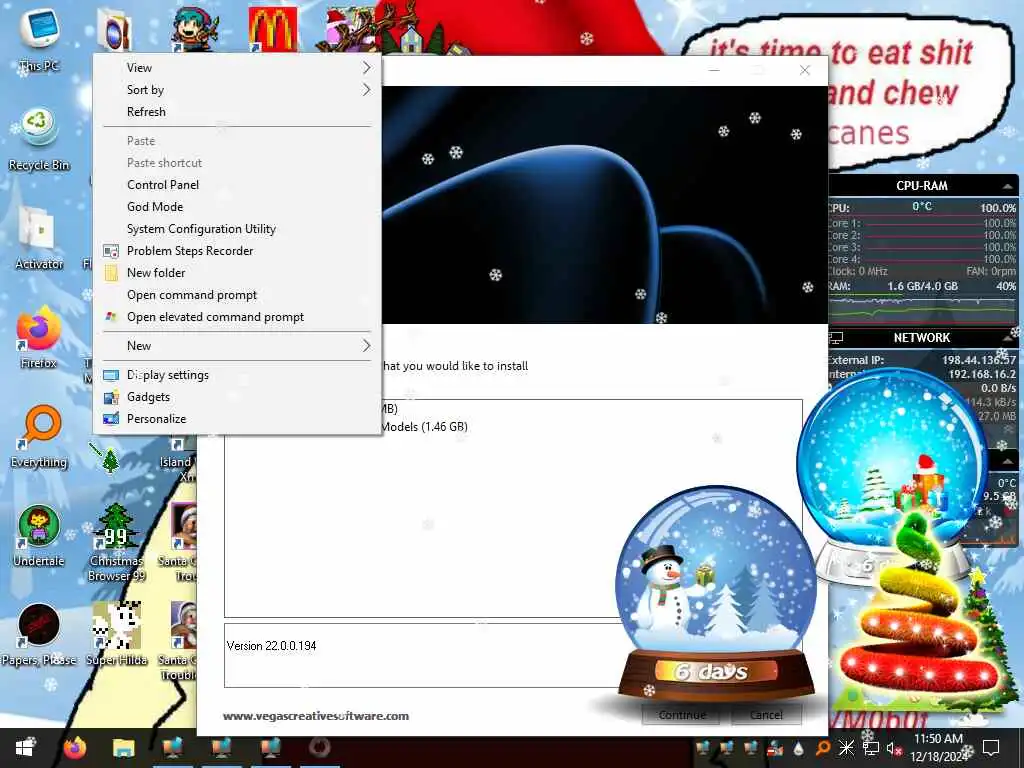Click Continue in the VEGAS installer
Screen dimensions: 1024x768
point(681,714)
